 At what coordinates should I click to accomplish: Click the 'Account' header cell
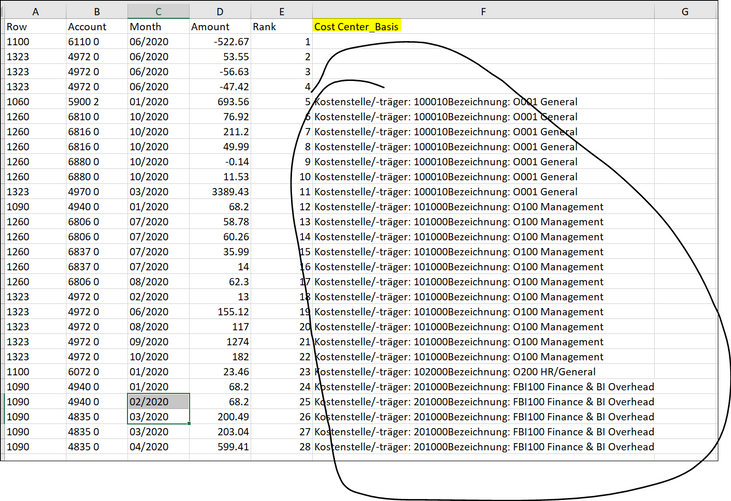click(x=97, y=27)
